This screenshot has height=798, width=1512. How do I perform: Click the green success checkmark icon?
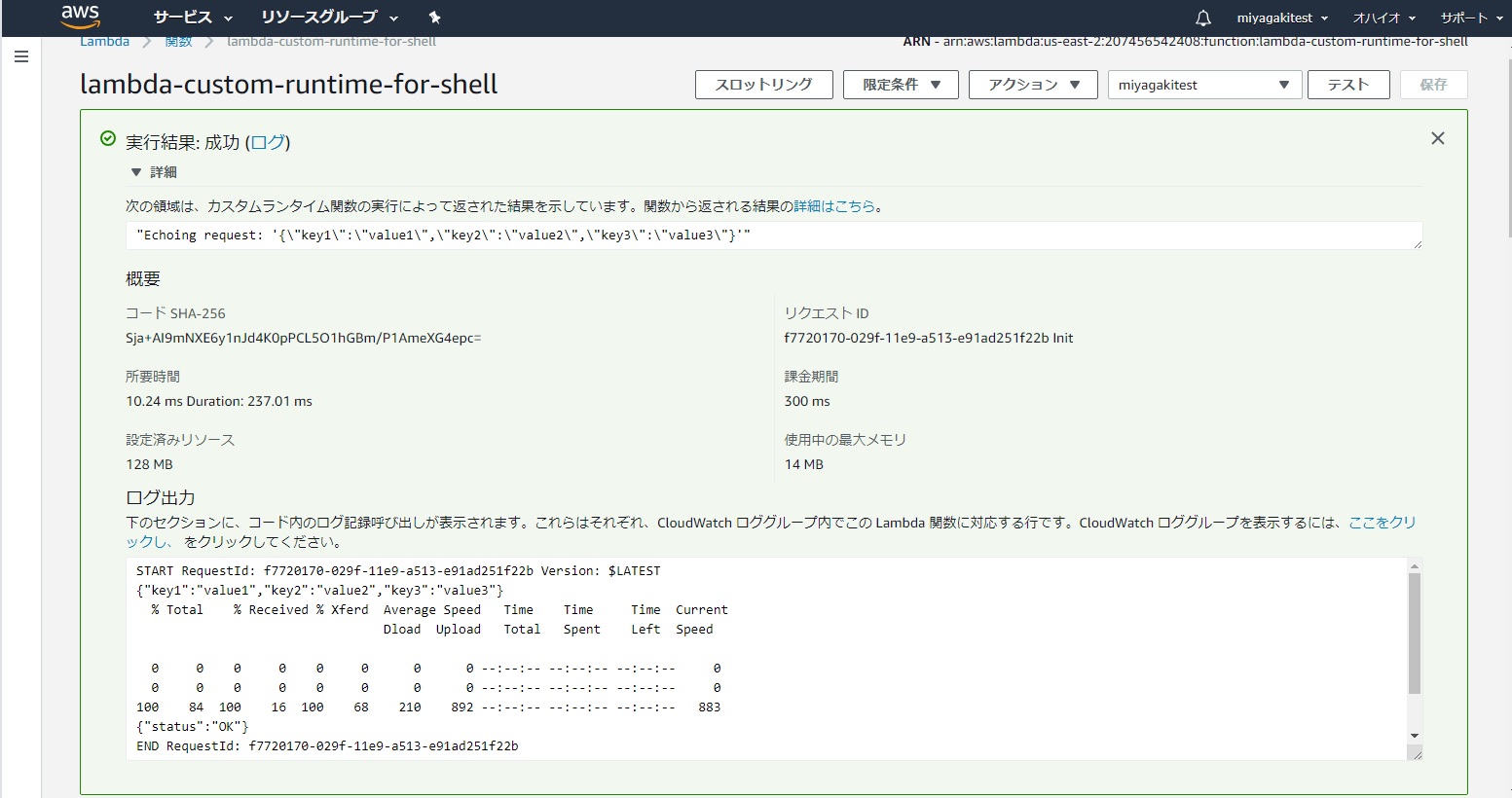click(108, 139)
